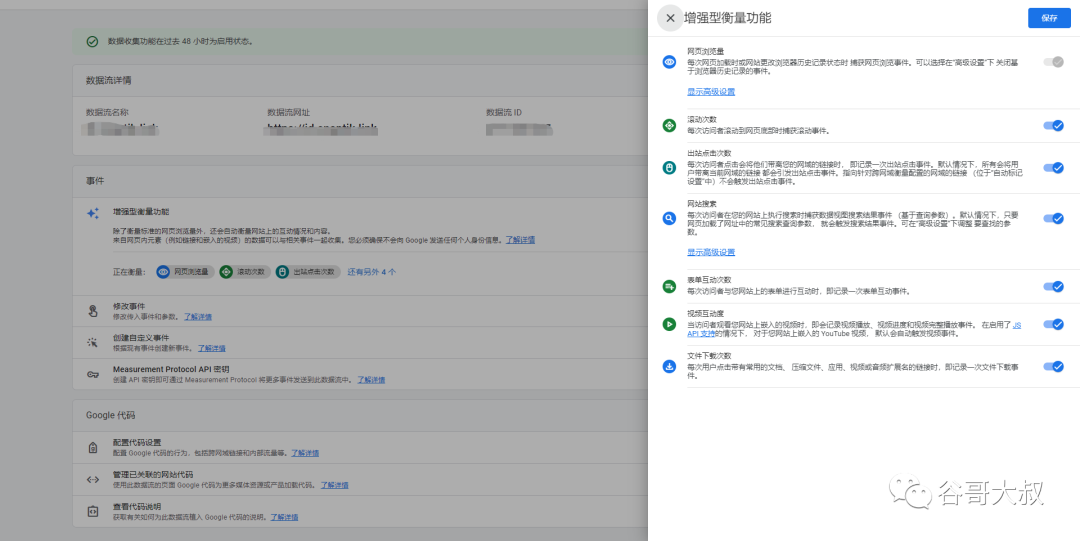The height and width of the screenshot is (541, 1080).
Task: Click the 数据流网址 label
Action: point(289,112)
